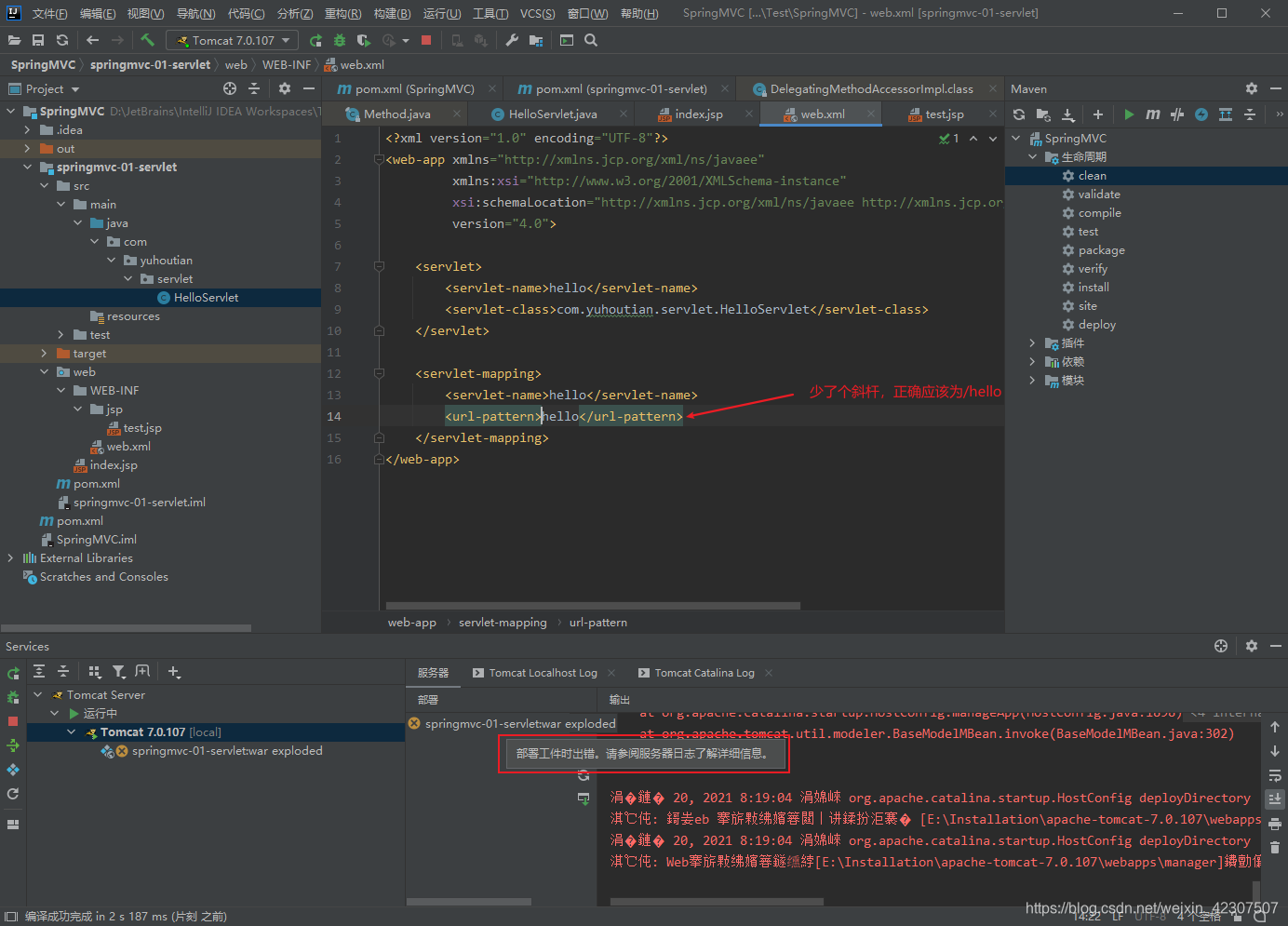
Task: Toggle Maven Offline Mode icon
Action: [x=1177, y=114]
